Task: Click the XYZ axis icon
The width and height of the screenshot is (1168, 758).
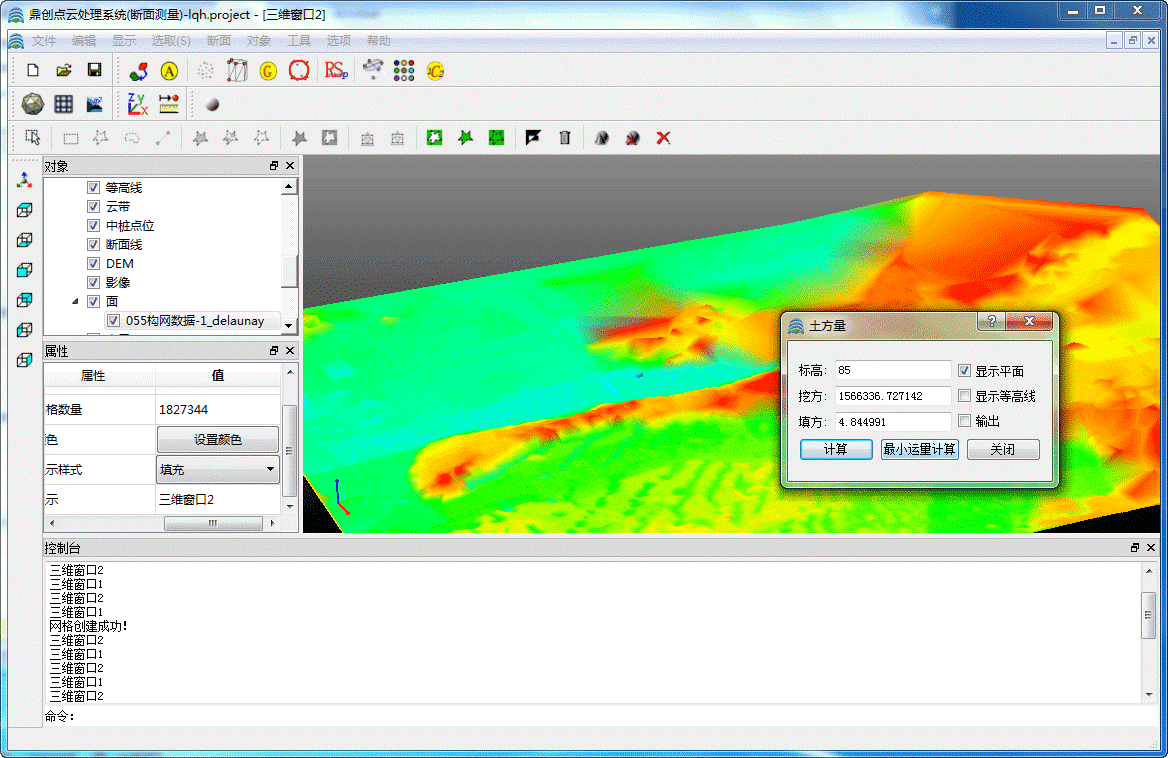Action: [137, 103]
